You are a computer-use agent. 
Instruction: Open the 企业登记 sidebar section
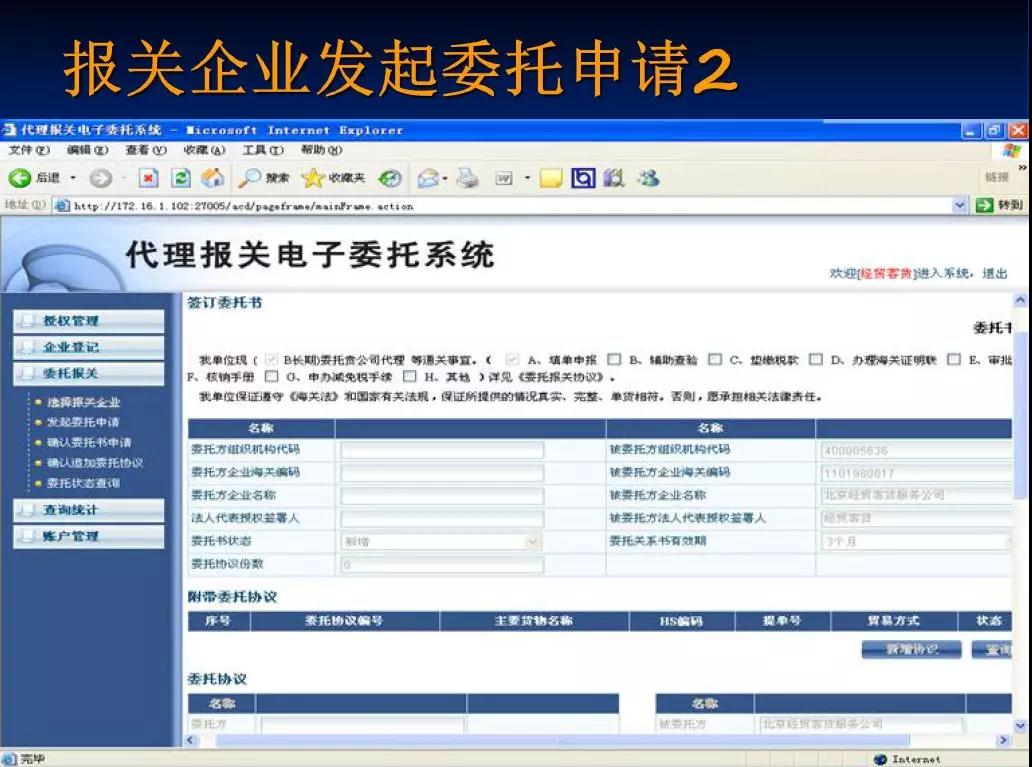point(89,347)
